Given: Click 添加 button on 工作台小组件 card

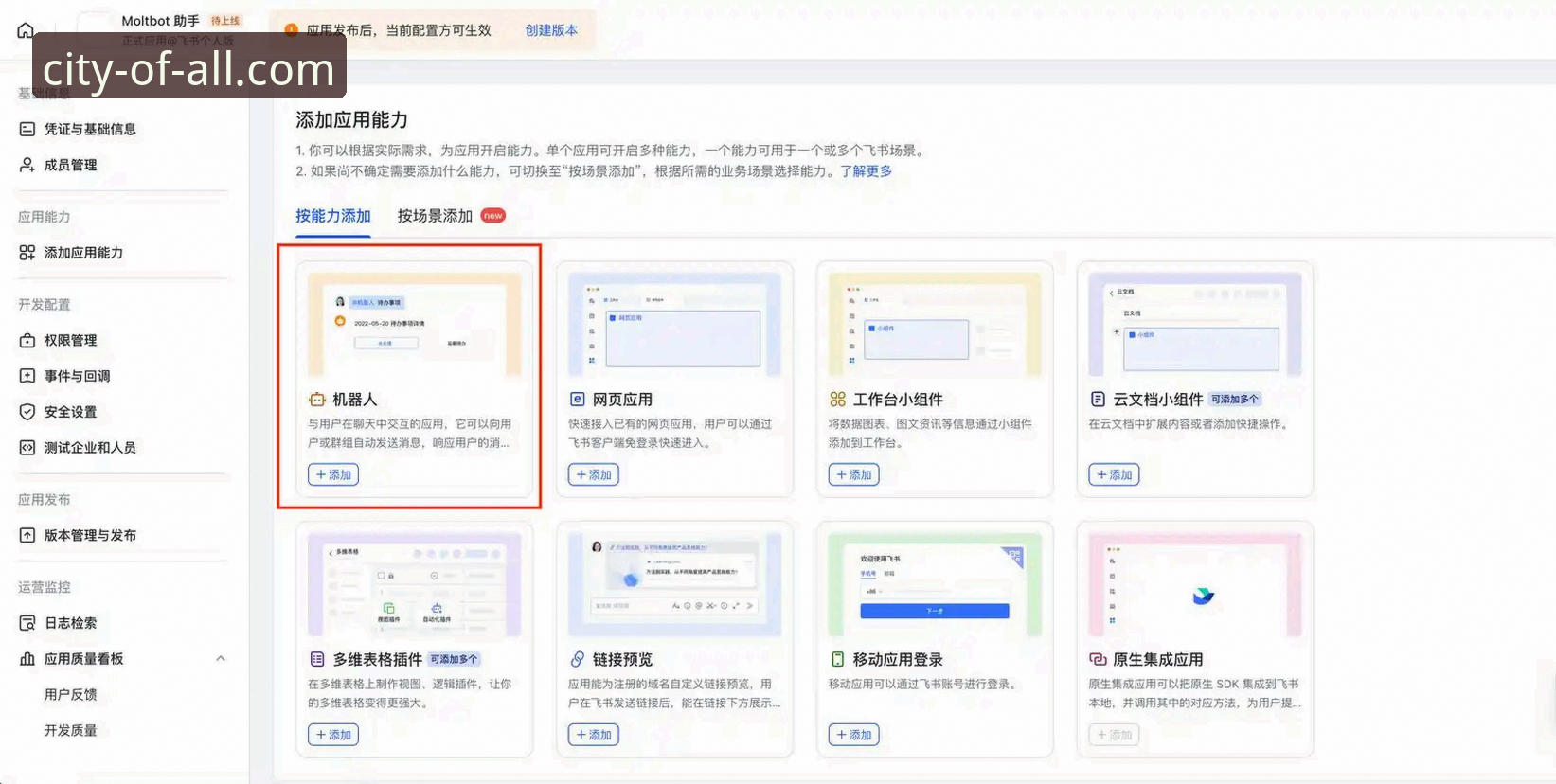Looking at the screenshot, I should (x=853, y=474).
